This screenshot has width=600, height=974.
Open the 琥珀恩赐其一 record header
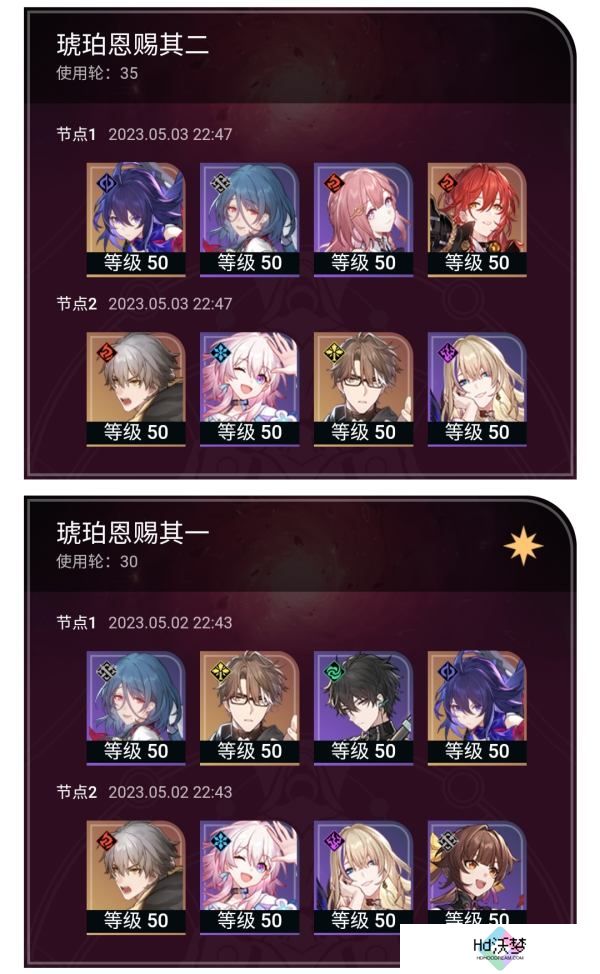click(299, 544)
